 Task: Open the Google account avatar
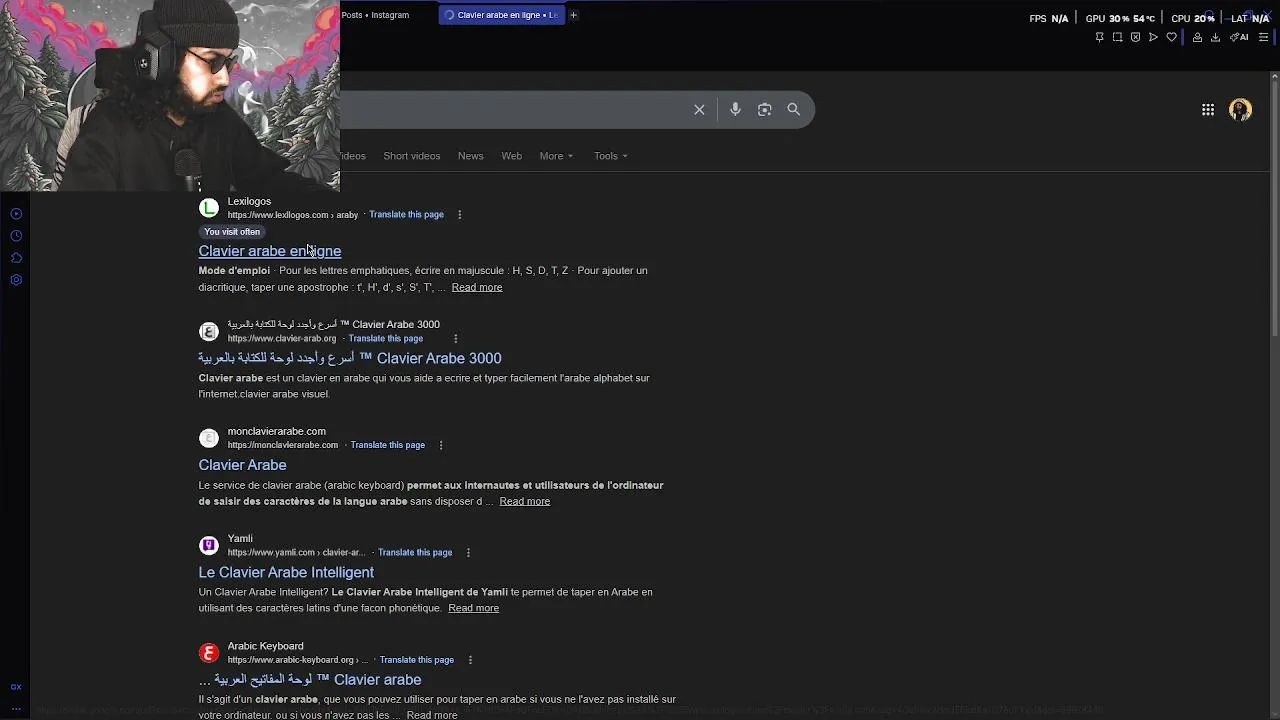click(1240, 110)
